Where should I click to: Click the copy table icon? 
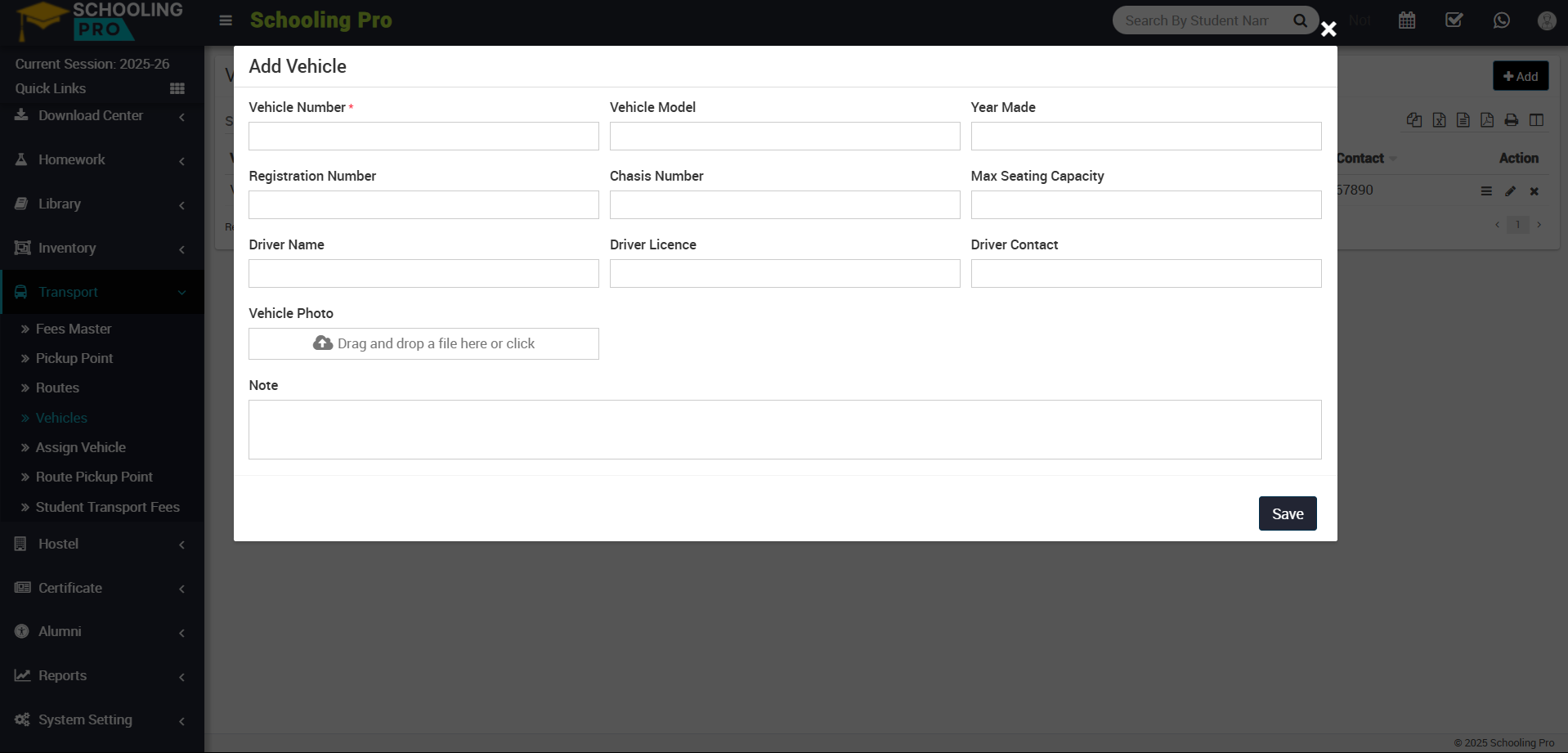click(x=1414, y=120)
